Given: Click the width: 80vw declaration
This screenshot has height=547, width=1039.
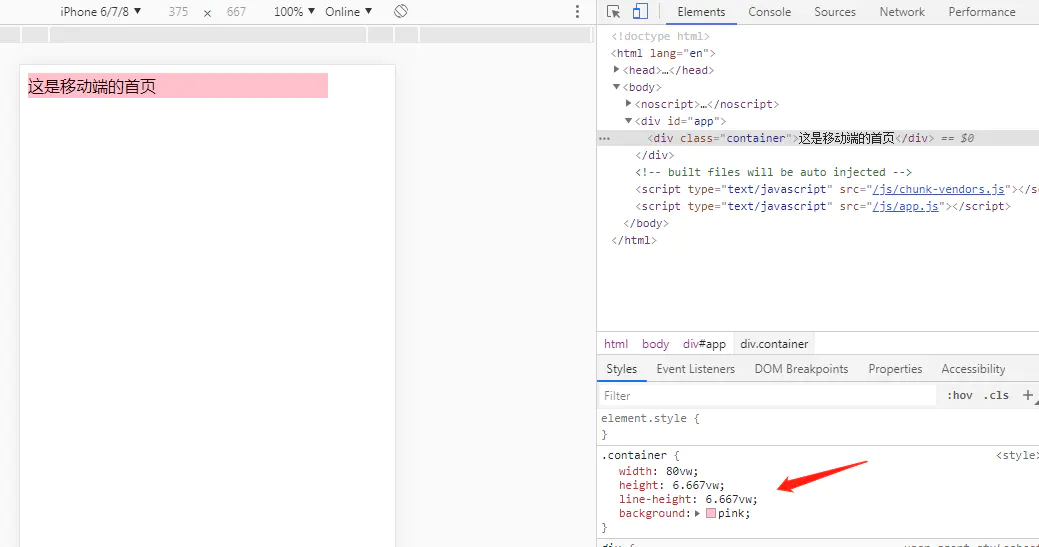Looking at the screenshot, I should [658, 472].
